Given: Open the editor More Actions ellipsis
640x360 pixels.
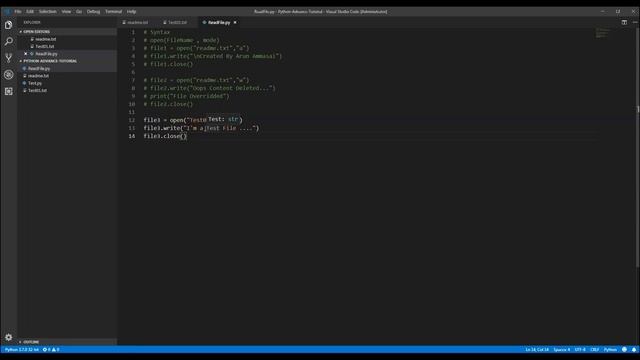Looking at the screenshot, I should (x=635, y=22).
